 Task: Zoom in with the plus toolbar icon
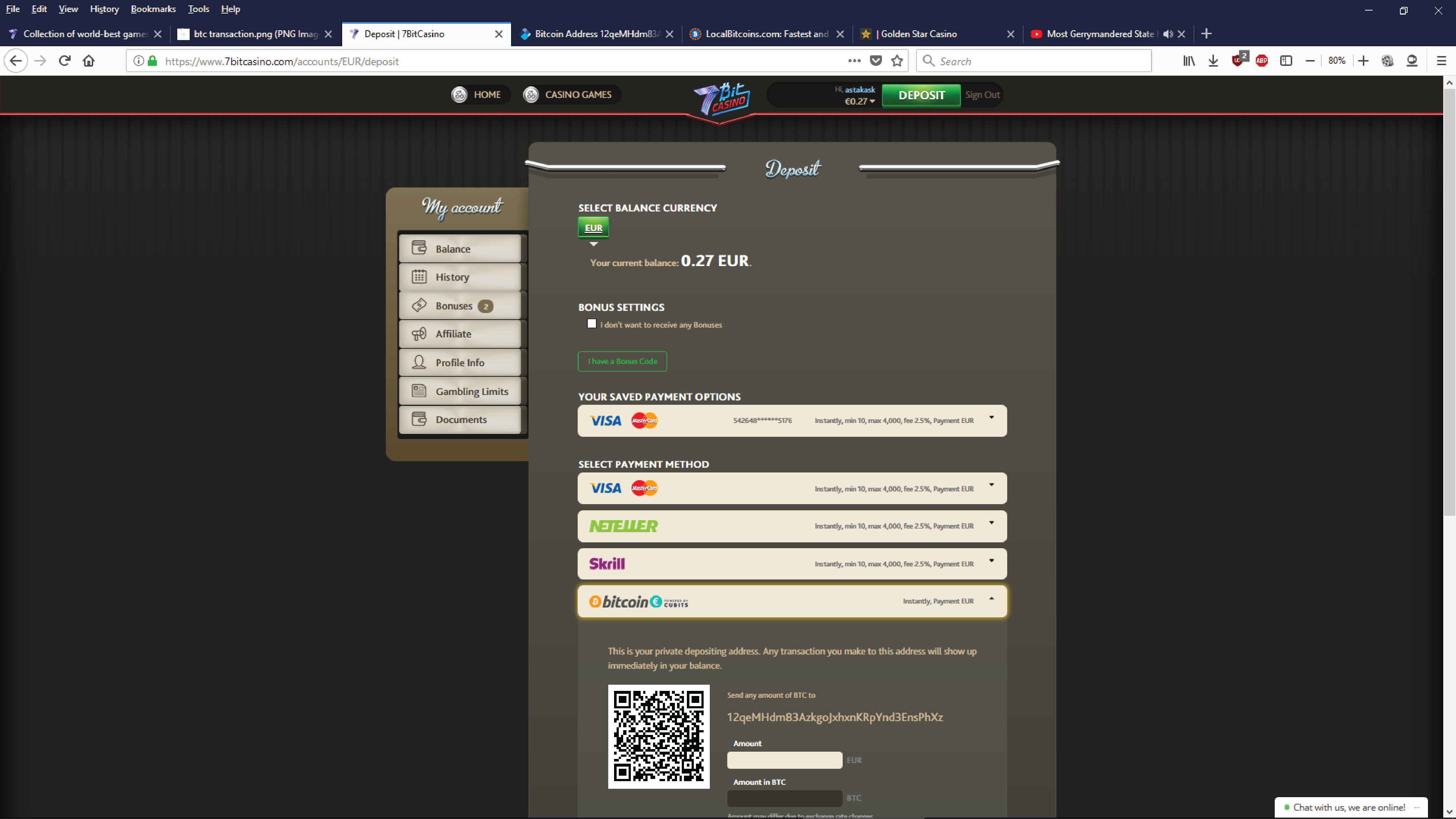tap(1363, 61)
